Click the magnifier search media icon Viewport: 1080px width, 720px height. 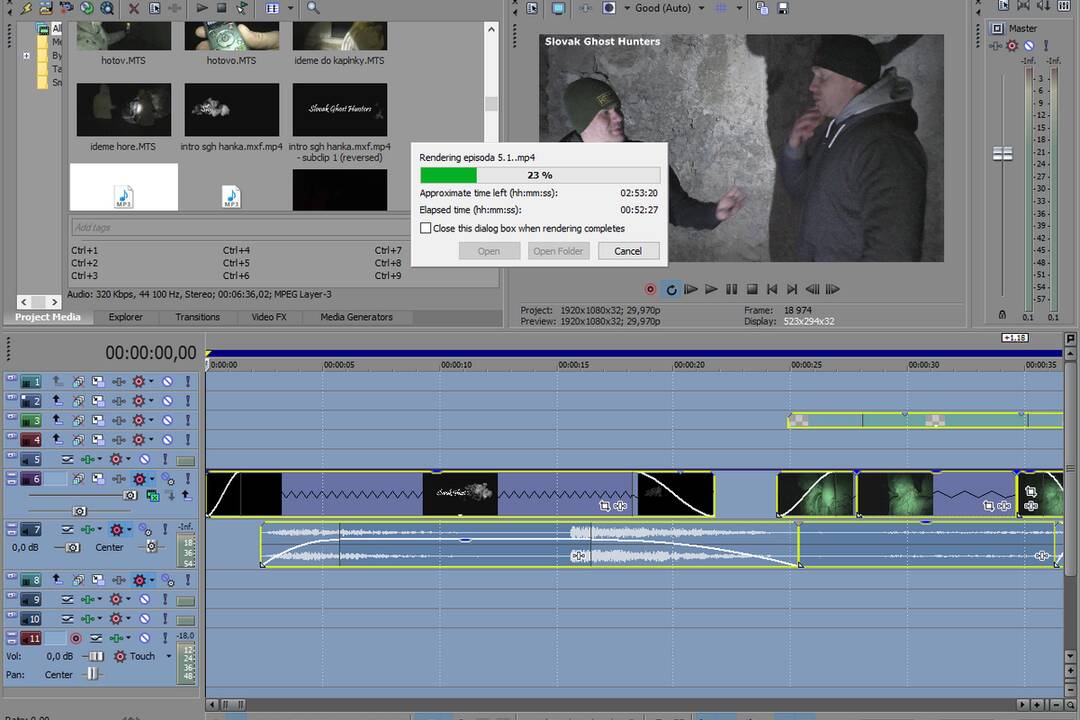click(313, 8)
